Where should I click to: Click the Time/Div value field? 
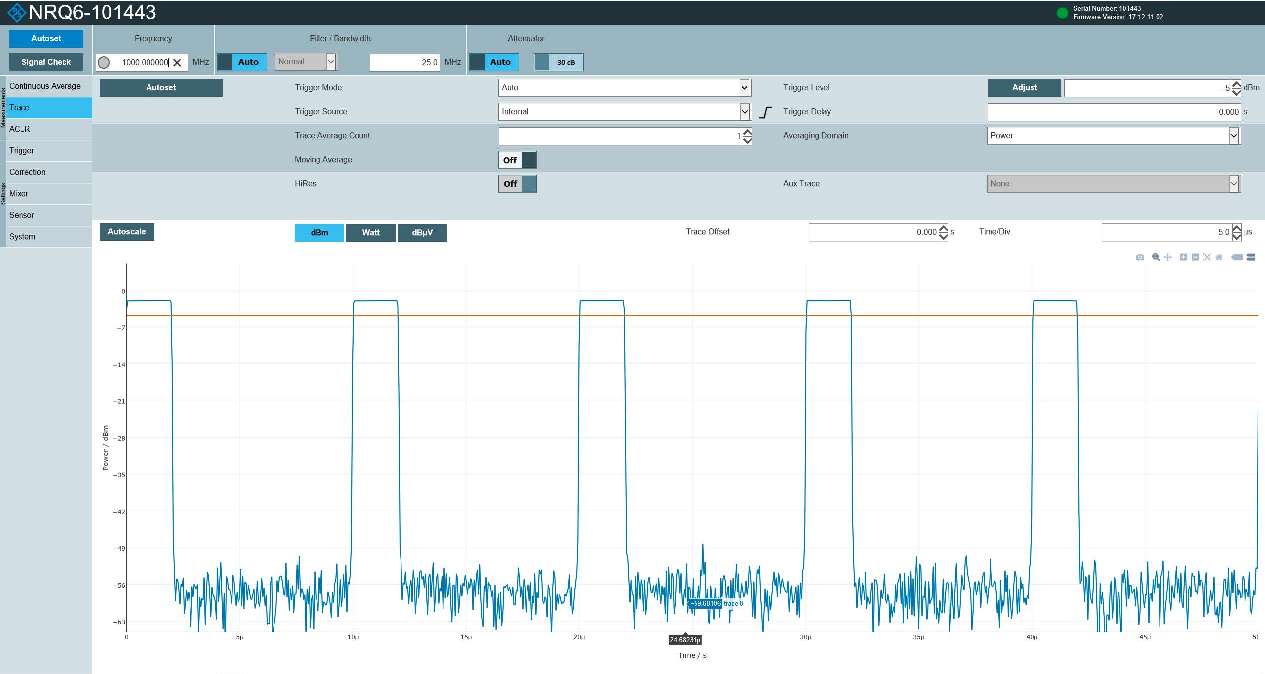coord(1166,232)
